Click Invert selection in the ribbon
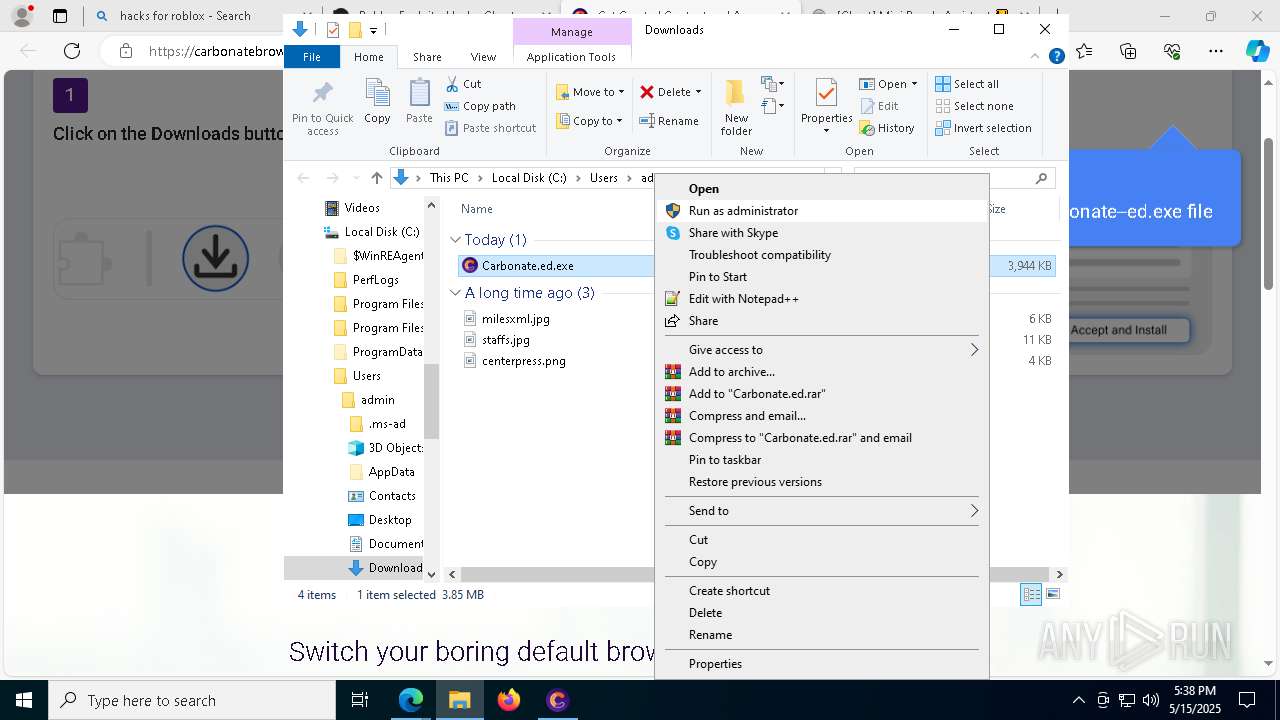1280x720 pixels. (983, 128)
